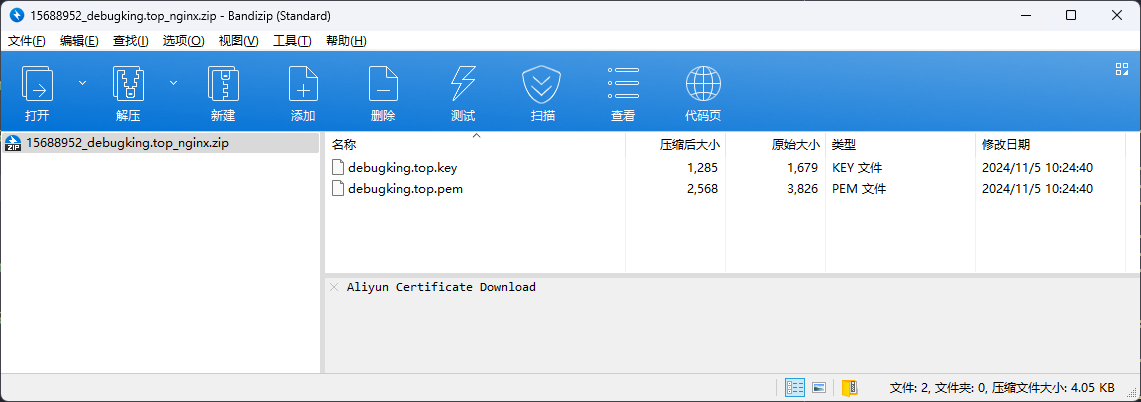Expand the Extract button dropdown arrow
The image size is (1141, 402).
(173, 83)
